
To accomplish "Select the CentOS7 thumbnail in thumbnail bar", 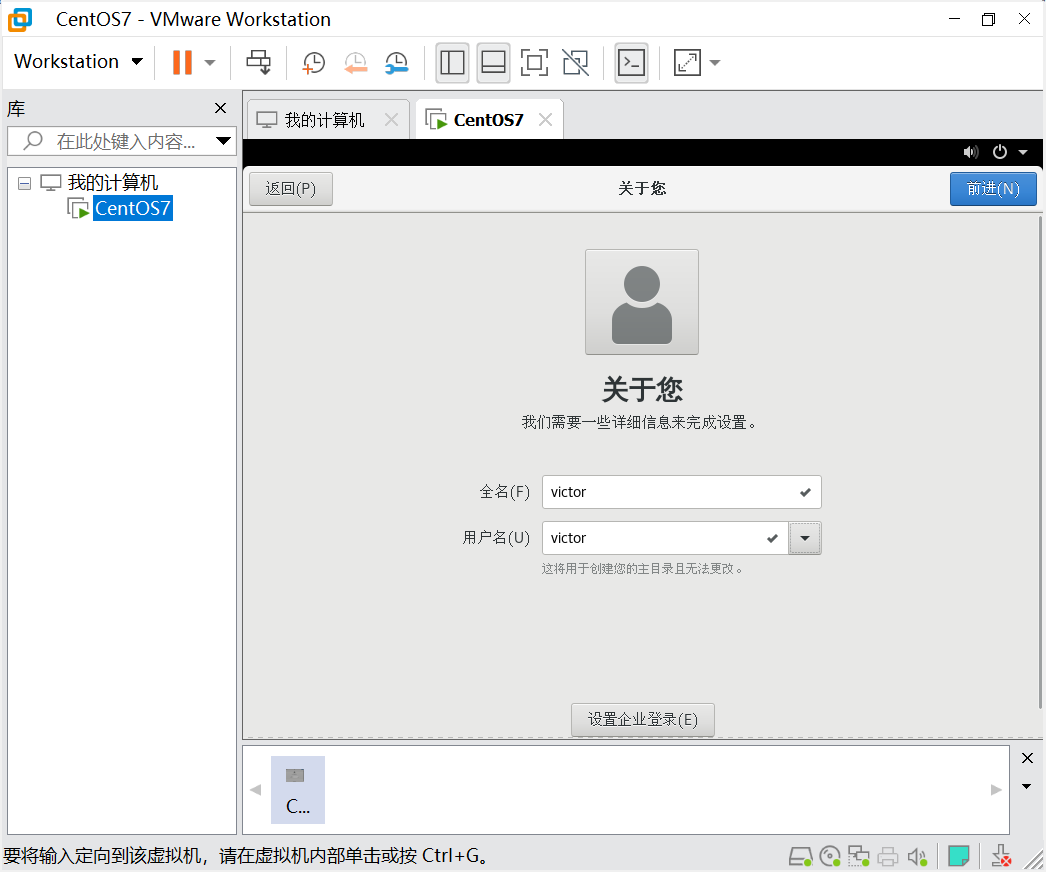I will [298, 789].
